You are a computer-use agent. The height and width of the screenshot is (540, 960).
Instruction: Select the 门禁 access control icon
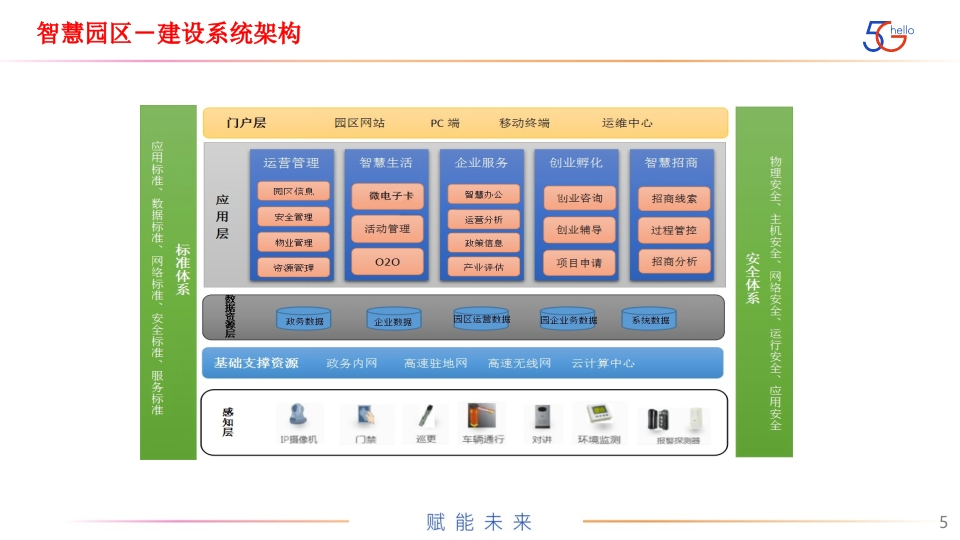366,416
